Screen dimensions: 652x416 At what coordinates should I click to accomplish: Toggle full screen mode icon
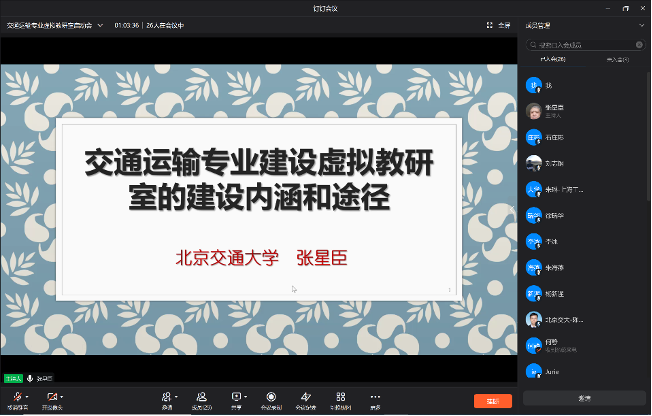click(489, 25)
